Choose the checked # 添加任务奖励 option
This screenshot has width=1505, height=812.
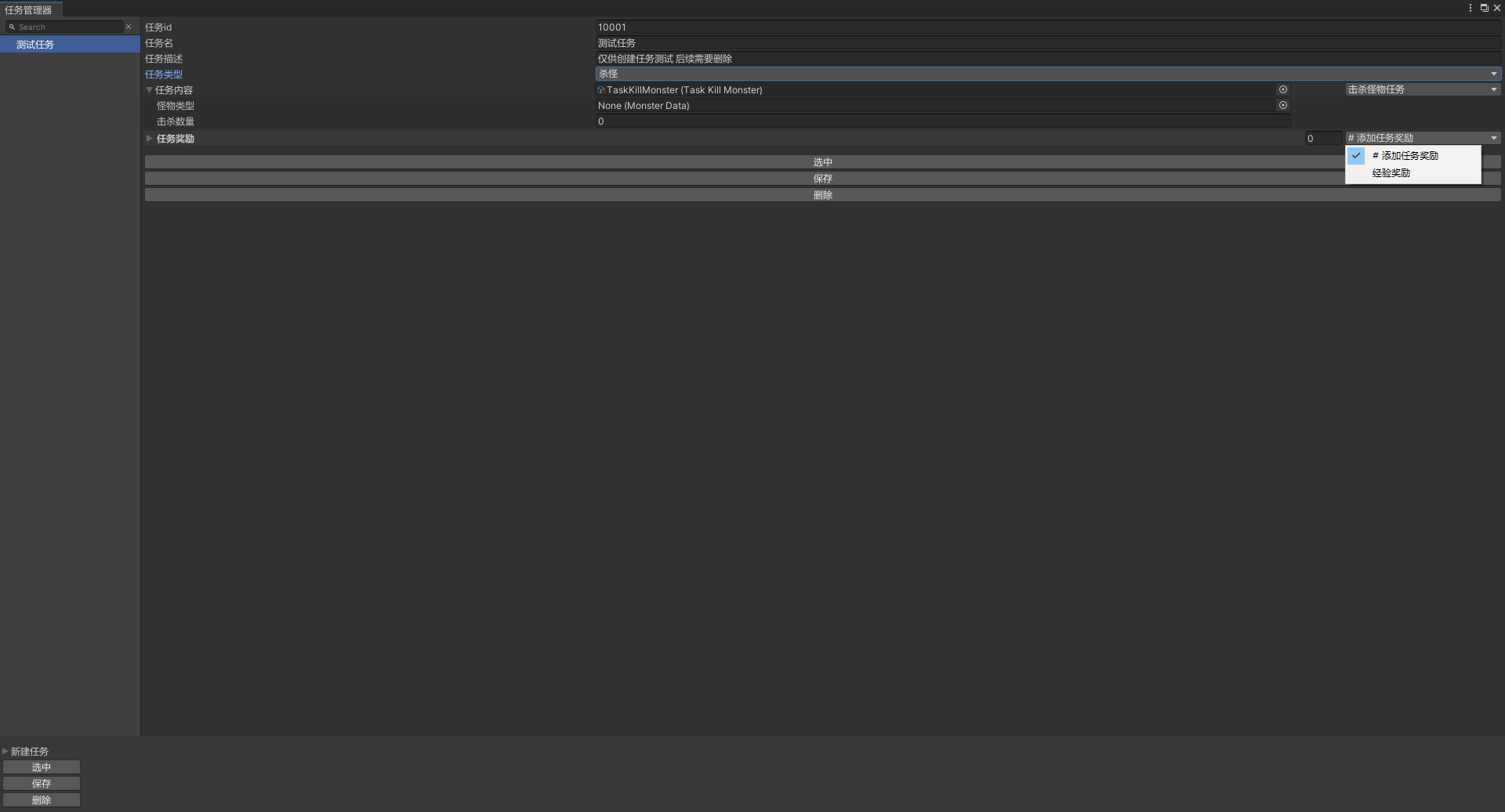(x=1413, y=156)
